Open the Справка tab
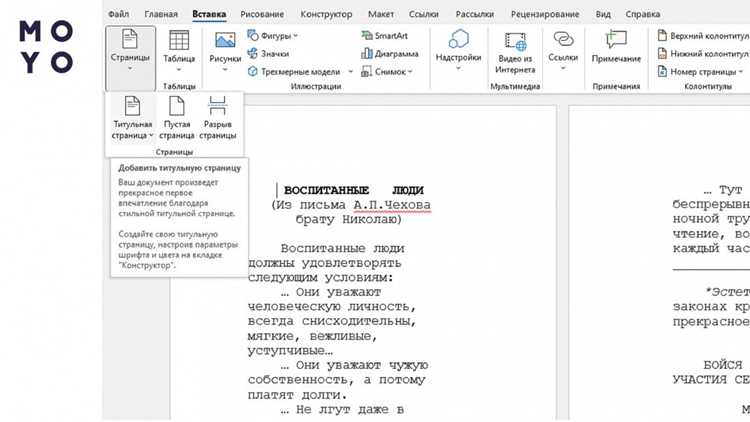This screenshot has width=750, height=422. coord(643,14)
